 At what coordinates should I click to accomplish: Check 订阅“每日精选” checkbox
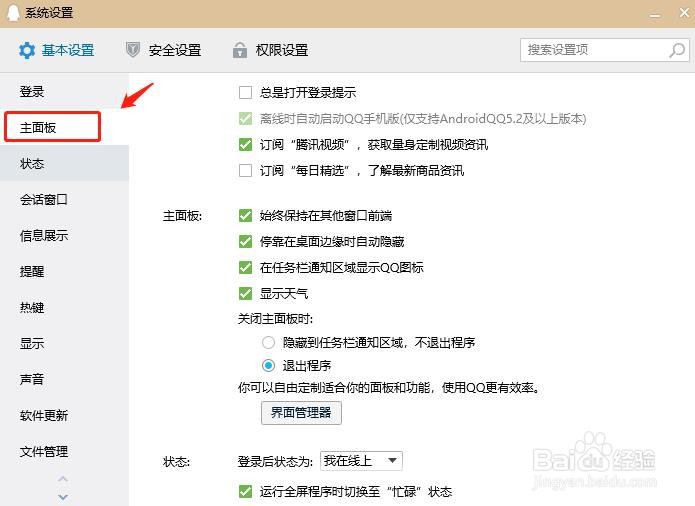[245, 171]
